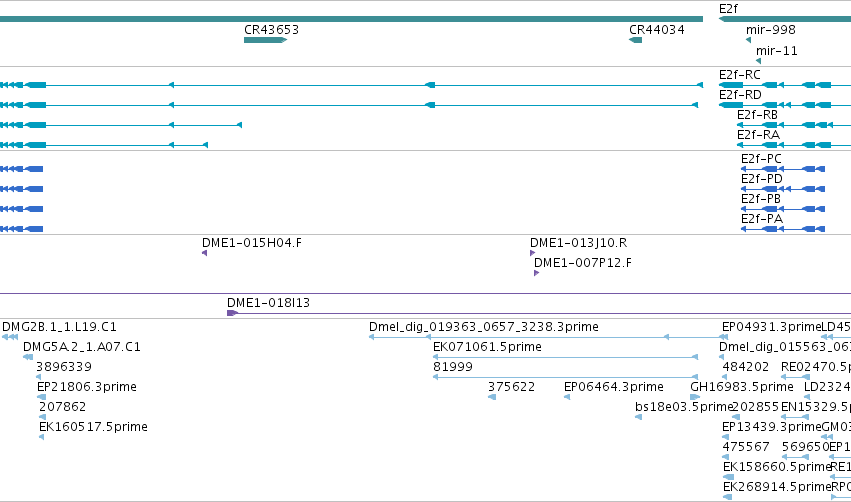The image size is (851, 502).
Task: Open the E2f-RB transcript label
Action: coord(757,115)
